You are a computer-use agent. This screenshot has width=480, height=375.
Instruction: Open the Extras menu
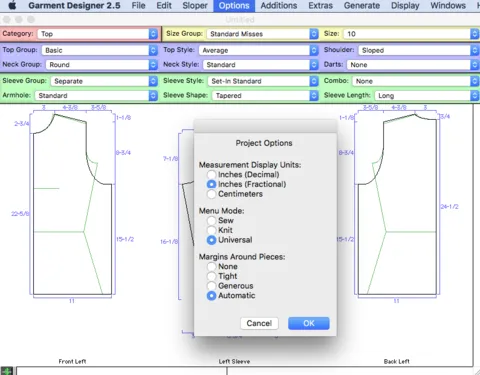[x=320, y=5]
